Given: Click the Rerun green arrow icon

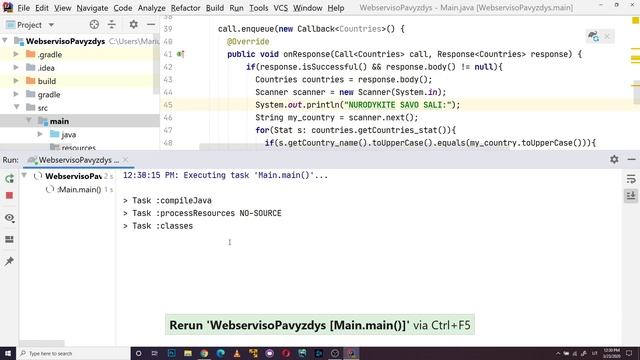Looking at the screenshot, I should (9, 178).
